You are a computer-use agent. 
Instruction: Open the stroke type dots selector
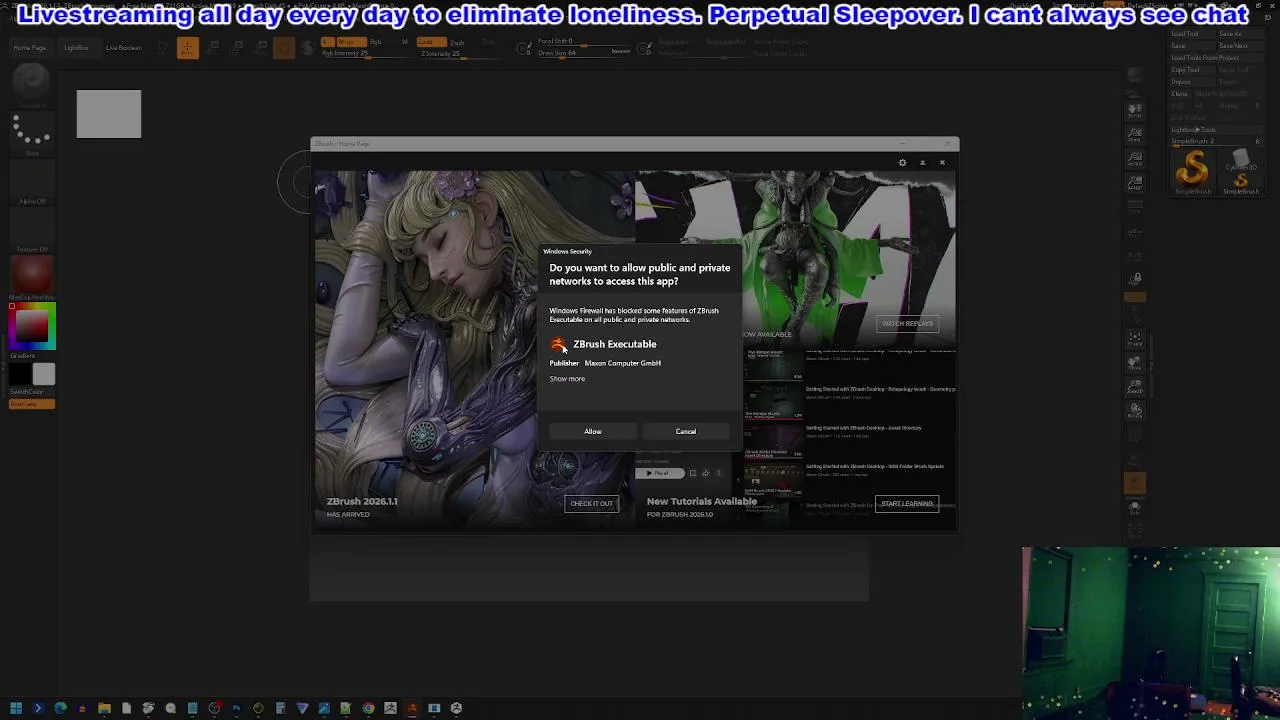coord(31,134)
